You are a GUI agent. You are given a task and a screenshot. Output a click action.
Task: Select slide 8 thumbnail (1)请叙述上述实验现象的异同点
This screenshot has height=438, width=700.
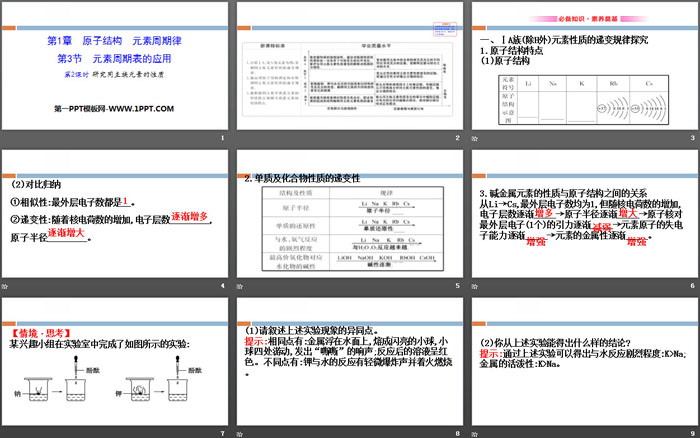coord(350,362)
